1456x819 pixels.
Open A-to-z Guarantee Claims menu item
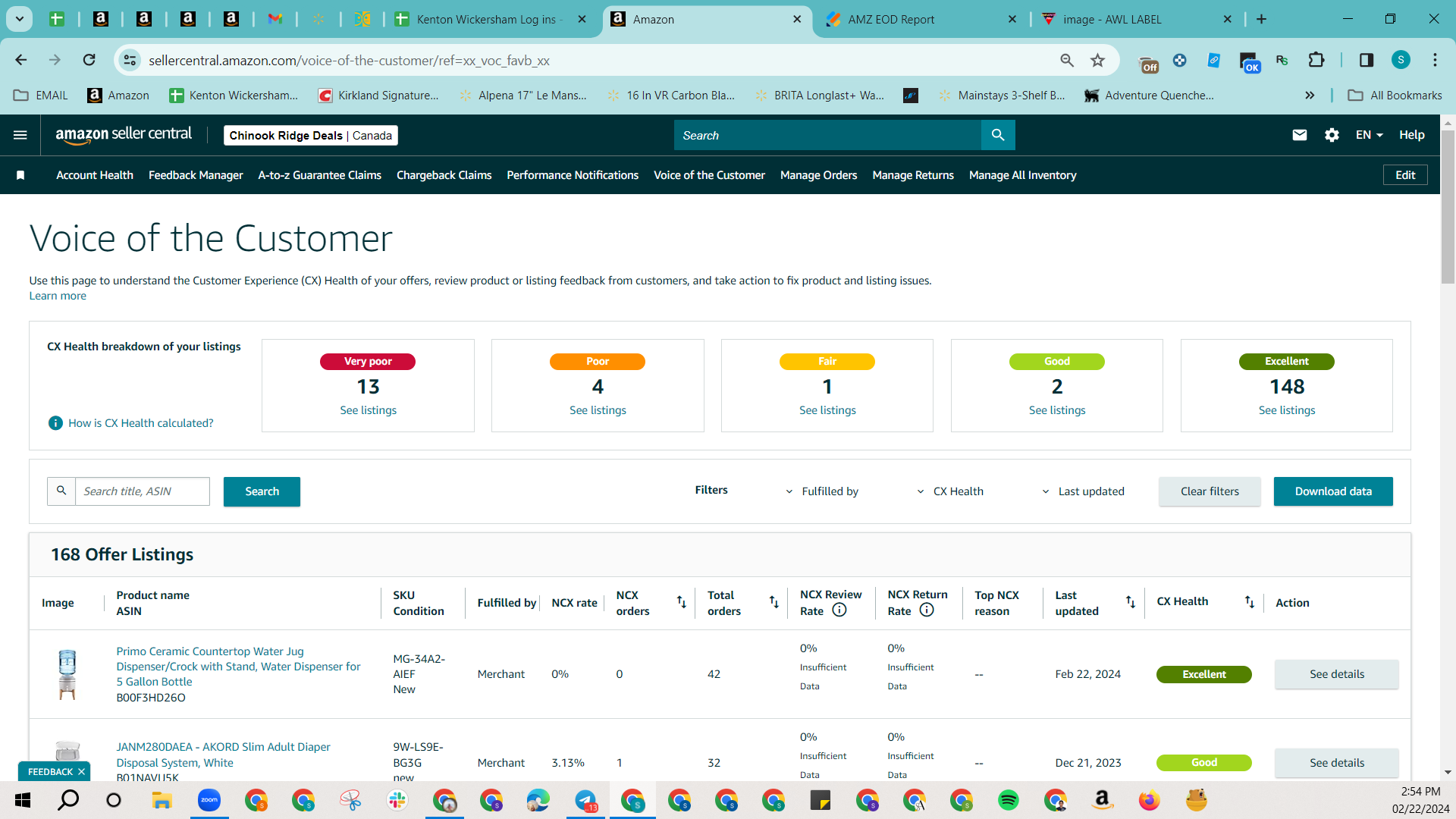pos(319,175)
